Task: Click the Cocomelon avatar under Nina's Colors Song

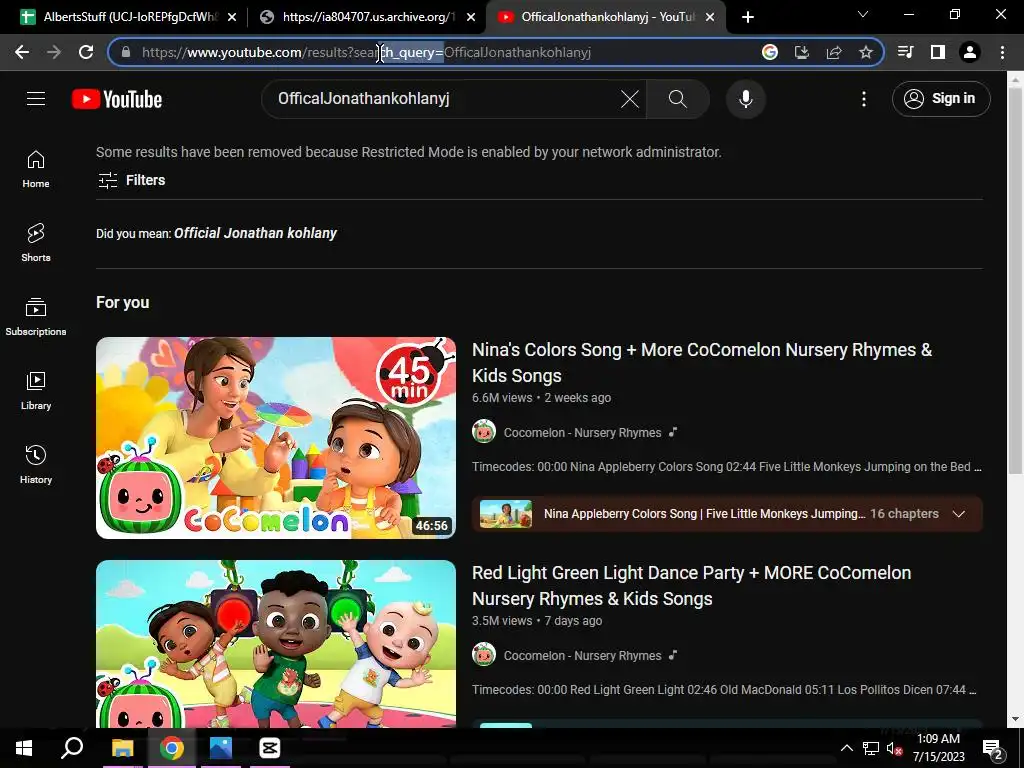Action: (x=484, y=432)
